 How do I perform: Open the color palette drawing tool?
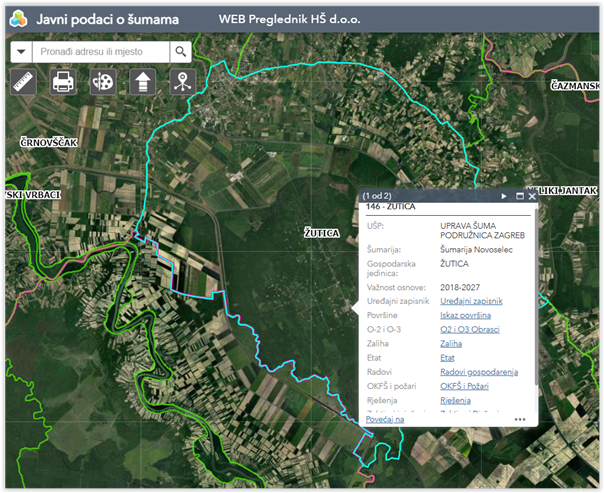[x=103, y=81]
